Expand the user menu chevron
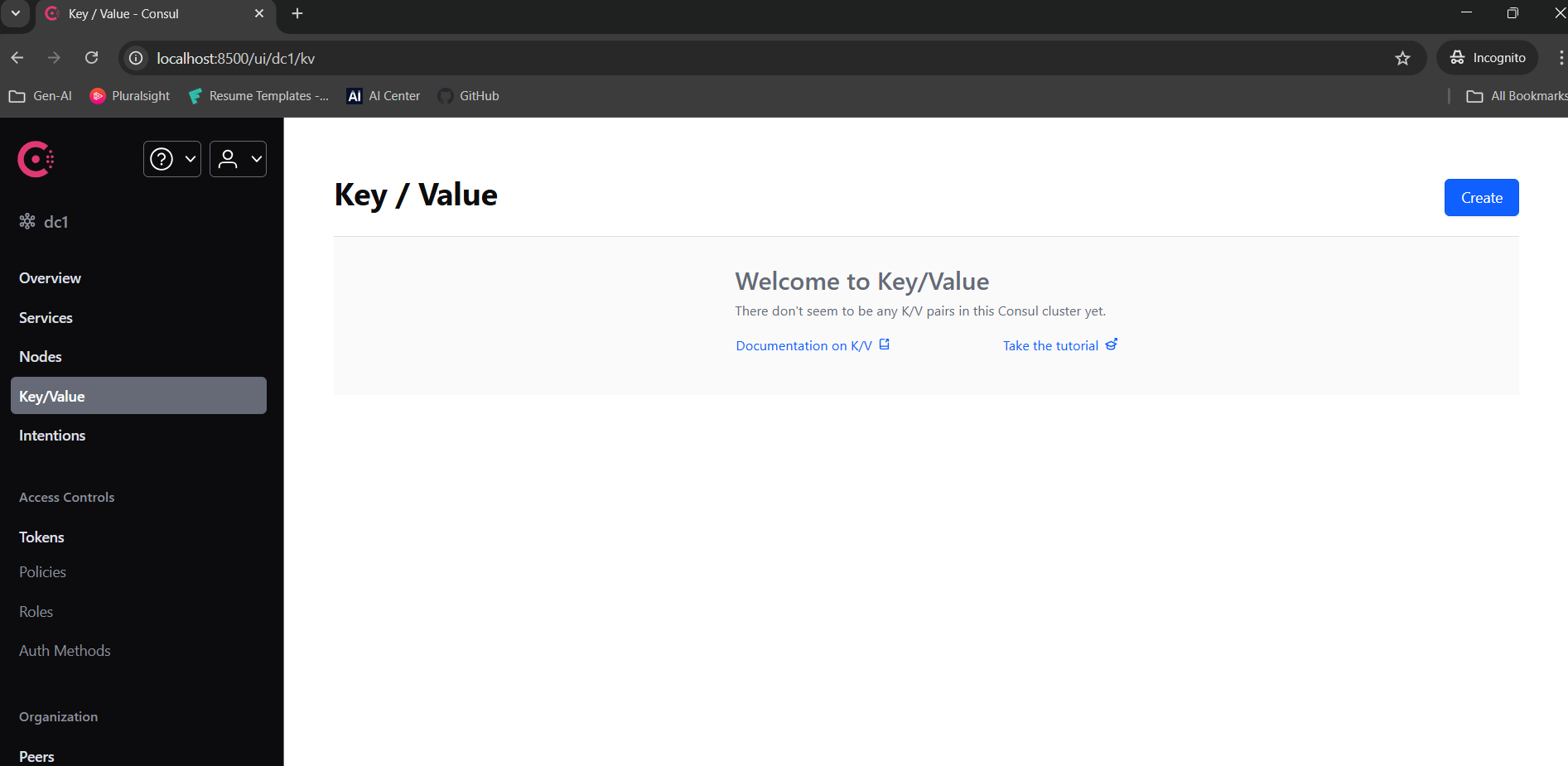This screenshot has width=1568, height=766. coord(255,158)
